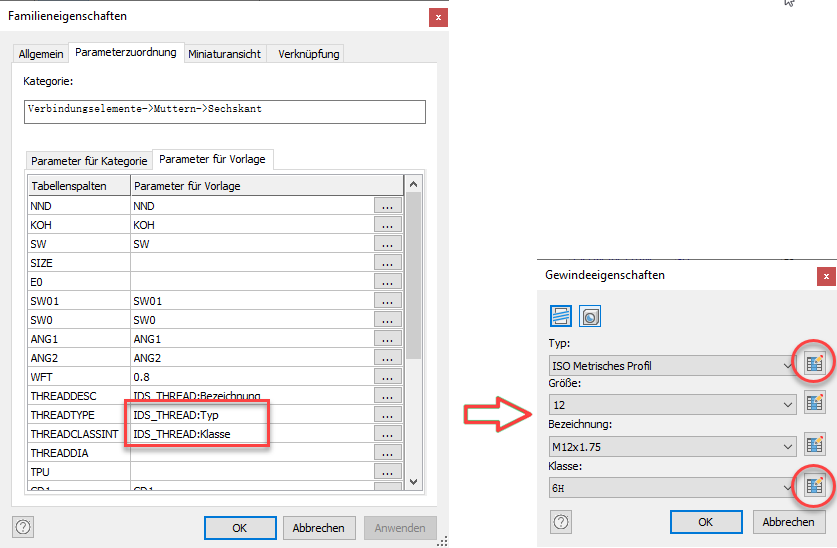
Task: Select the empty parameter cell for SIZE
Action: [x=252, y=263]
